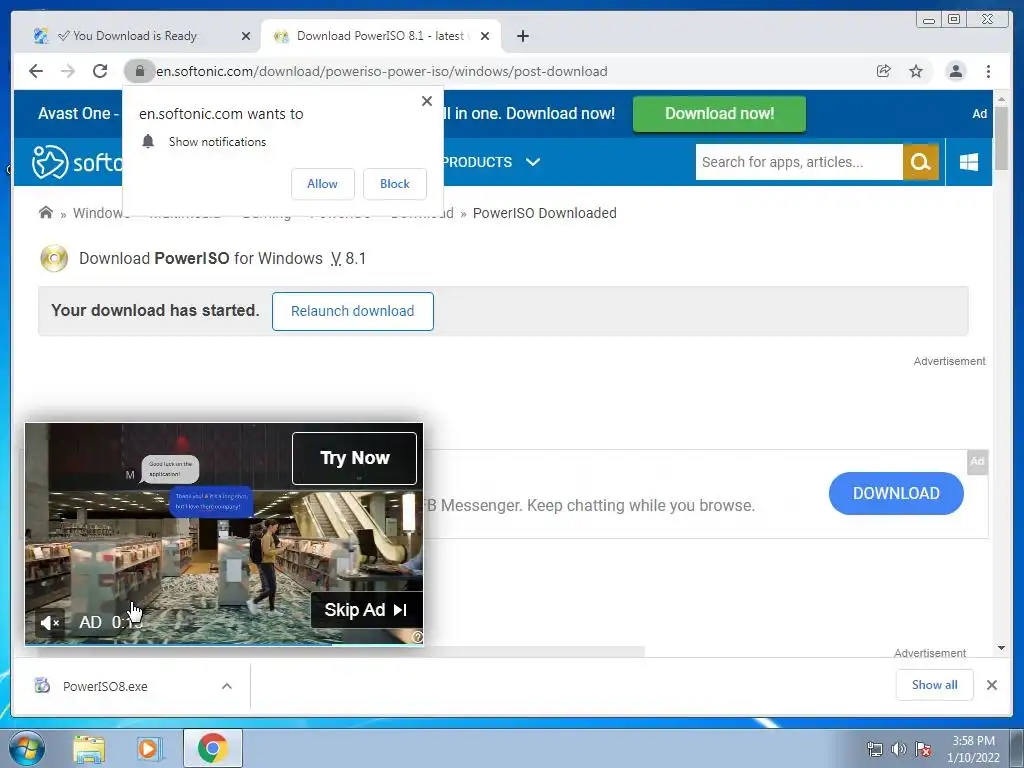Click the Softonic logo

pyautogui.click(x=76, y=162)
